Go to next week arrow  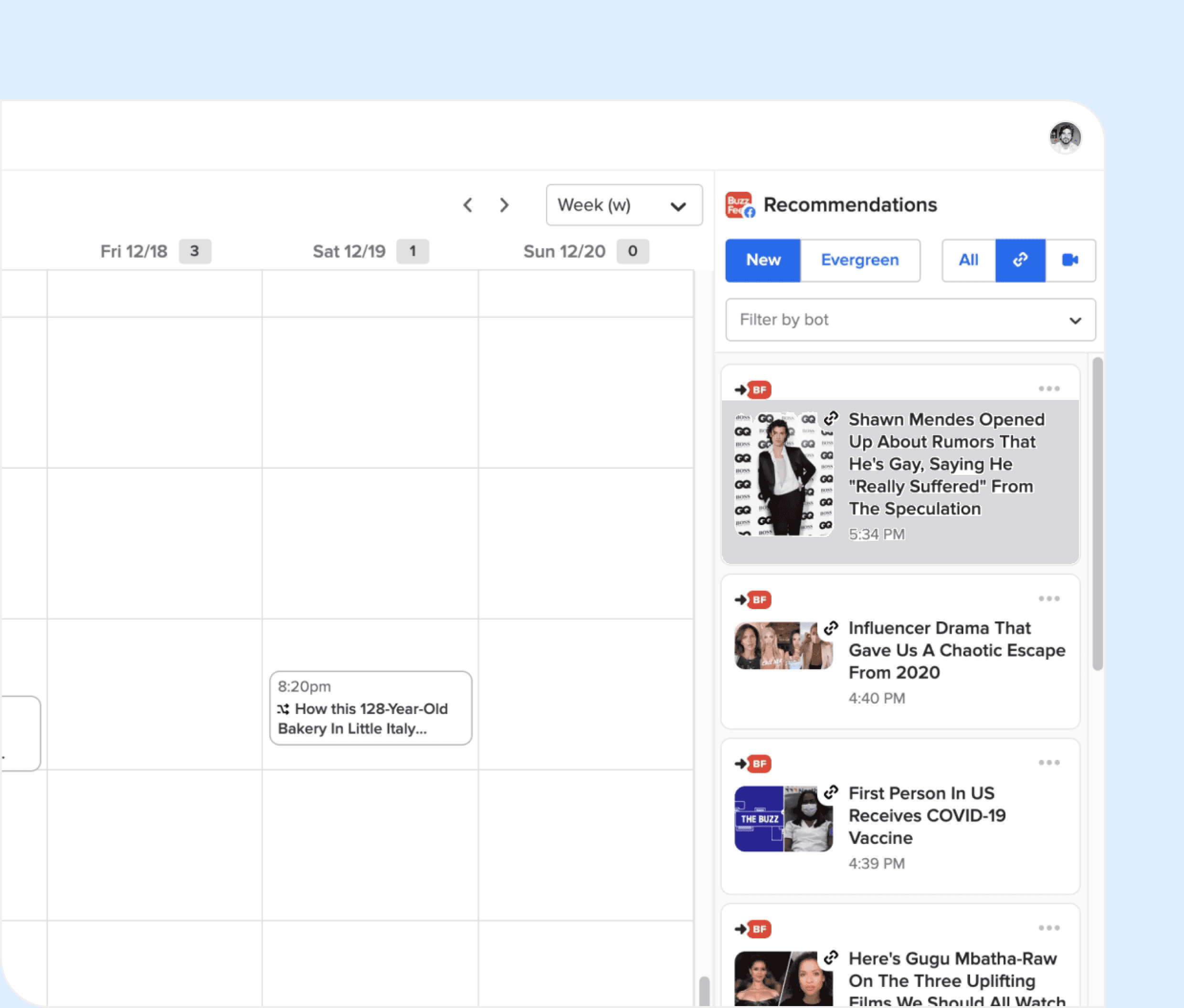pos(504,205)
